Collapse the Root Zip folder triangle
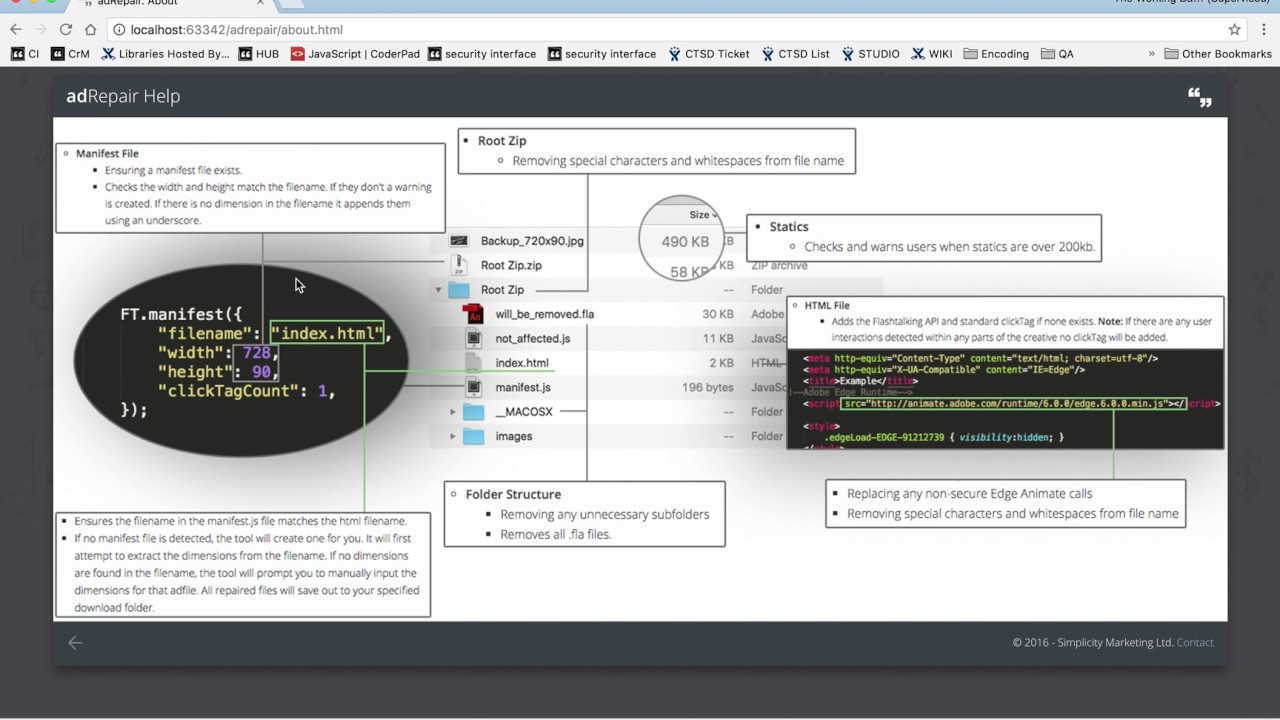 [438, 290]
